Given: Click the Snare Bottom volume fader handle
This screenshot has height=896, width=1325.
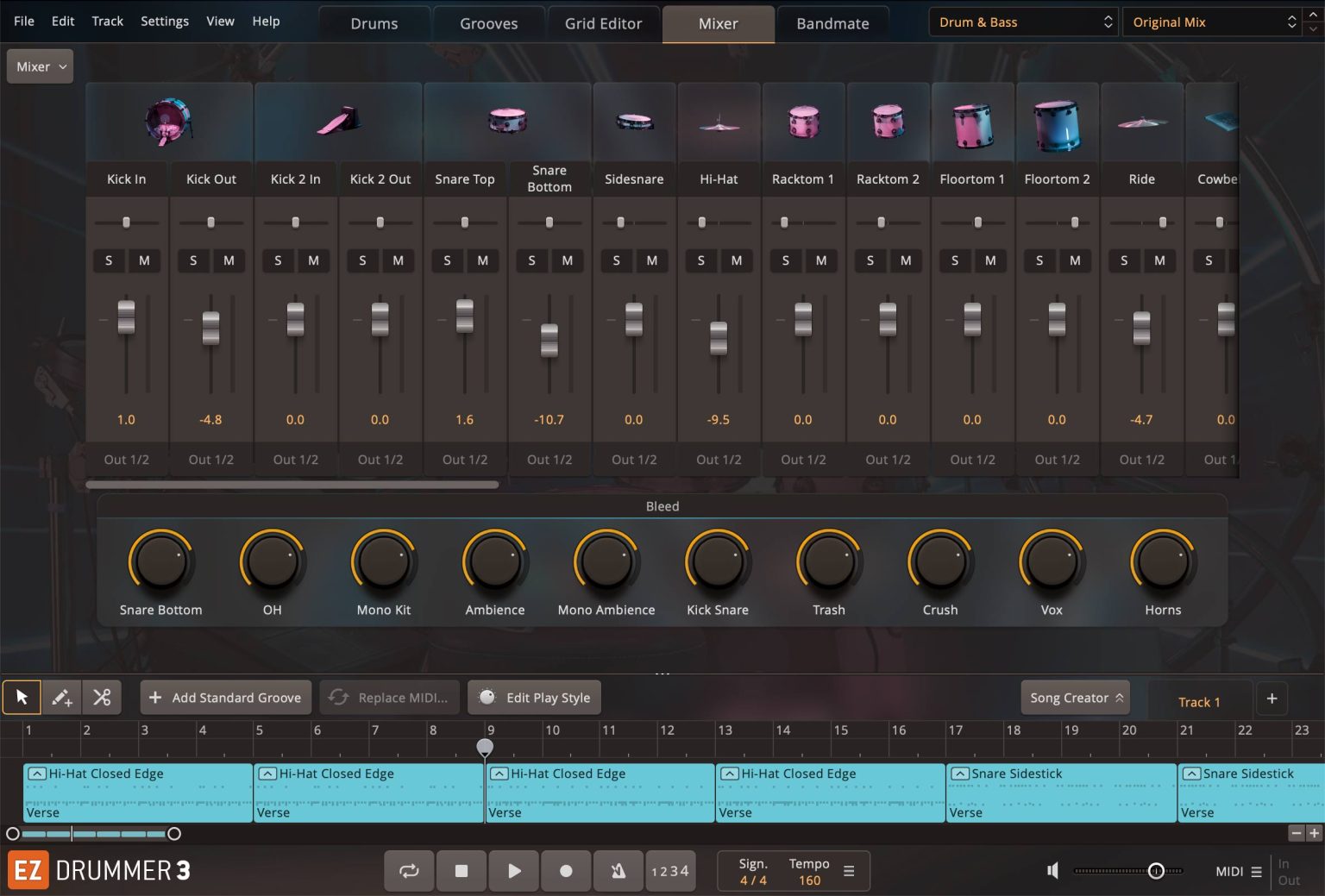Looking at the screenshot, I should [549, 341].
